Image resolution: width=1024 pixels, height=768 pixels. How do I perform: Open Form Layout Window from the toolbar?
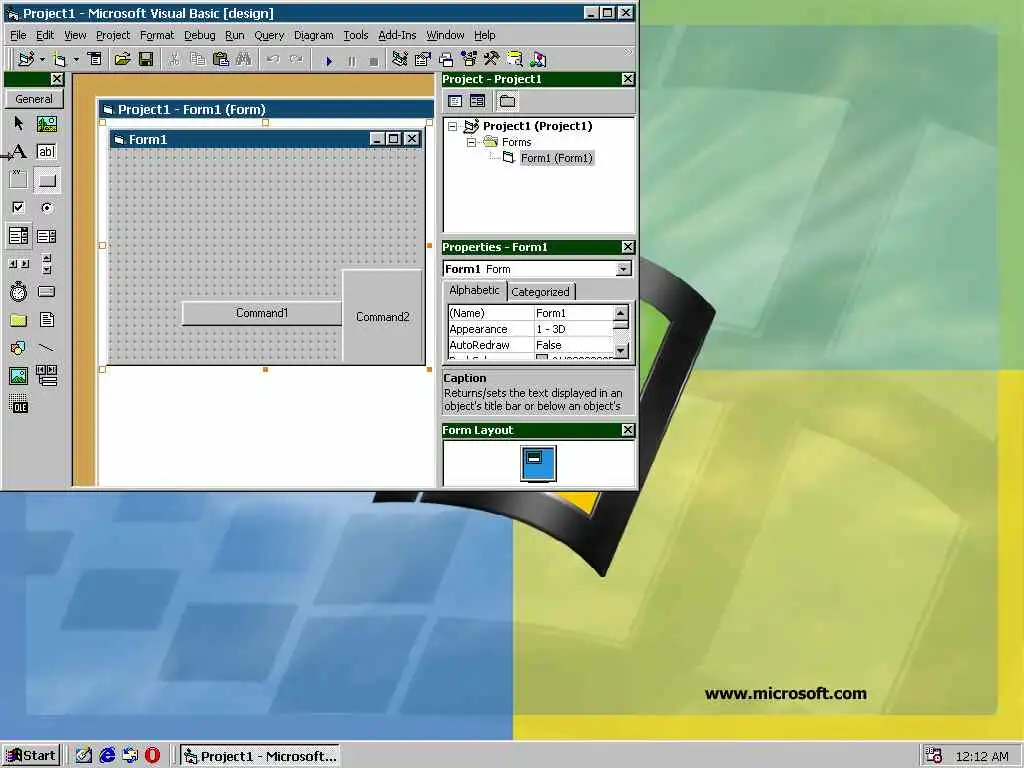click(x=446, y=59)
